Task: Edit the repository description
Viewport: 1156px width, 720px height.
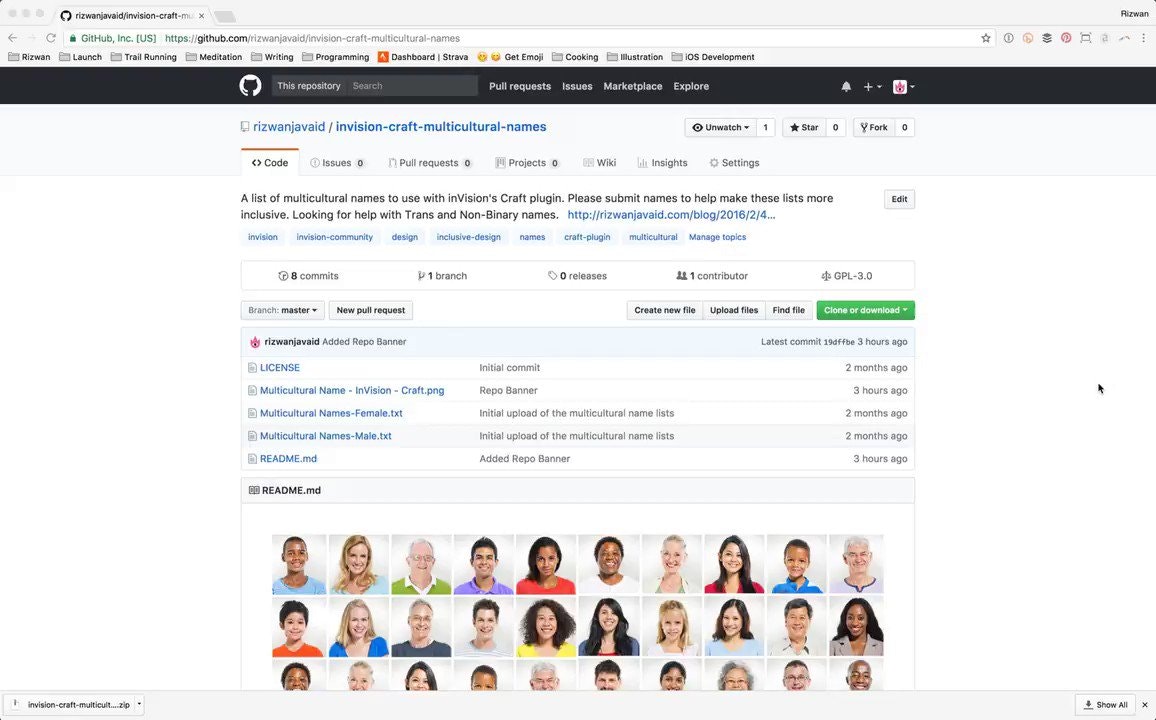Action: click(899, 199)
